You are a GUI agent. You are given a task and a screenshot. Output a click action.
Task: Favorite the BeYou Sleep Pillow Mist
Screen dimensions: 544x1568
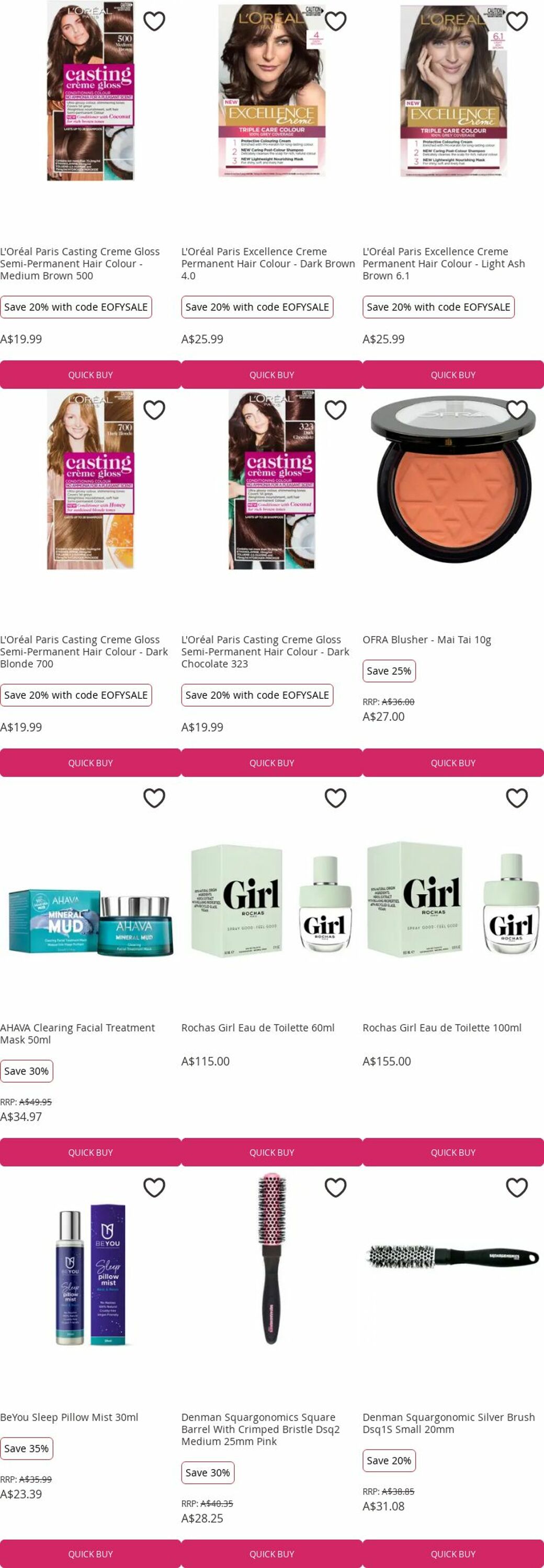coord(154,1187)
